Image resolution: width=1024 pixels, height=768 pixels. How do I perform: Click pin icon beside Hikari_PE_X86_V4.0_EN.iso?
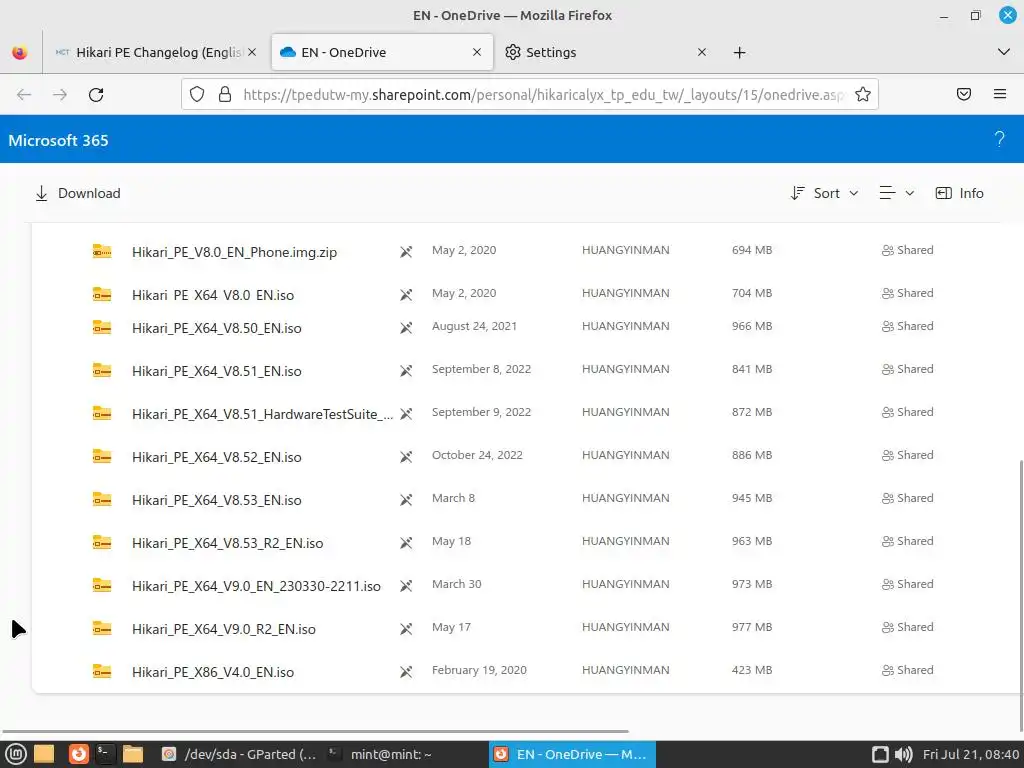406,672
